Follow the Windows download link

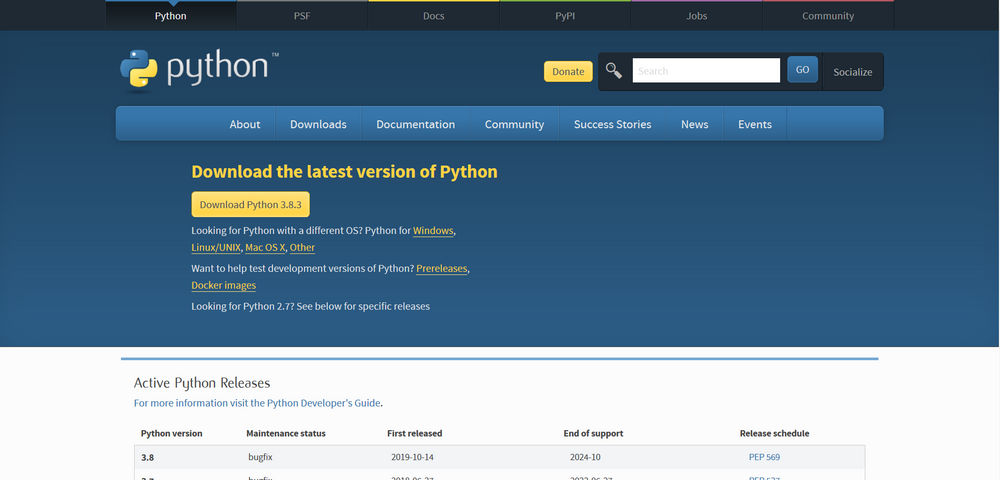pyautogui.click(x=433, y=231)
